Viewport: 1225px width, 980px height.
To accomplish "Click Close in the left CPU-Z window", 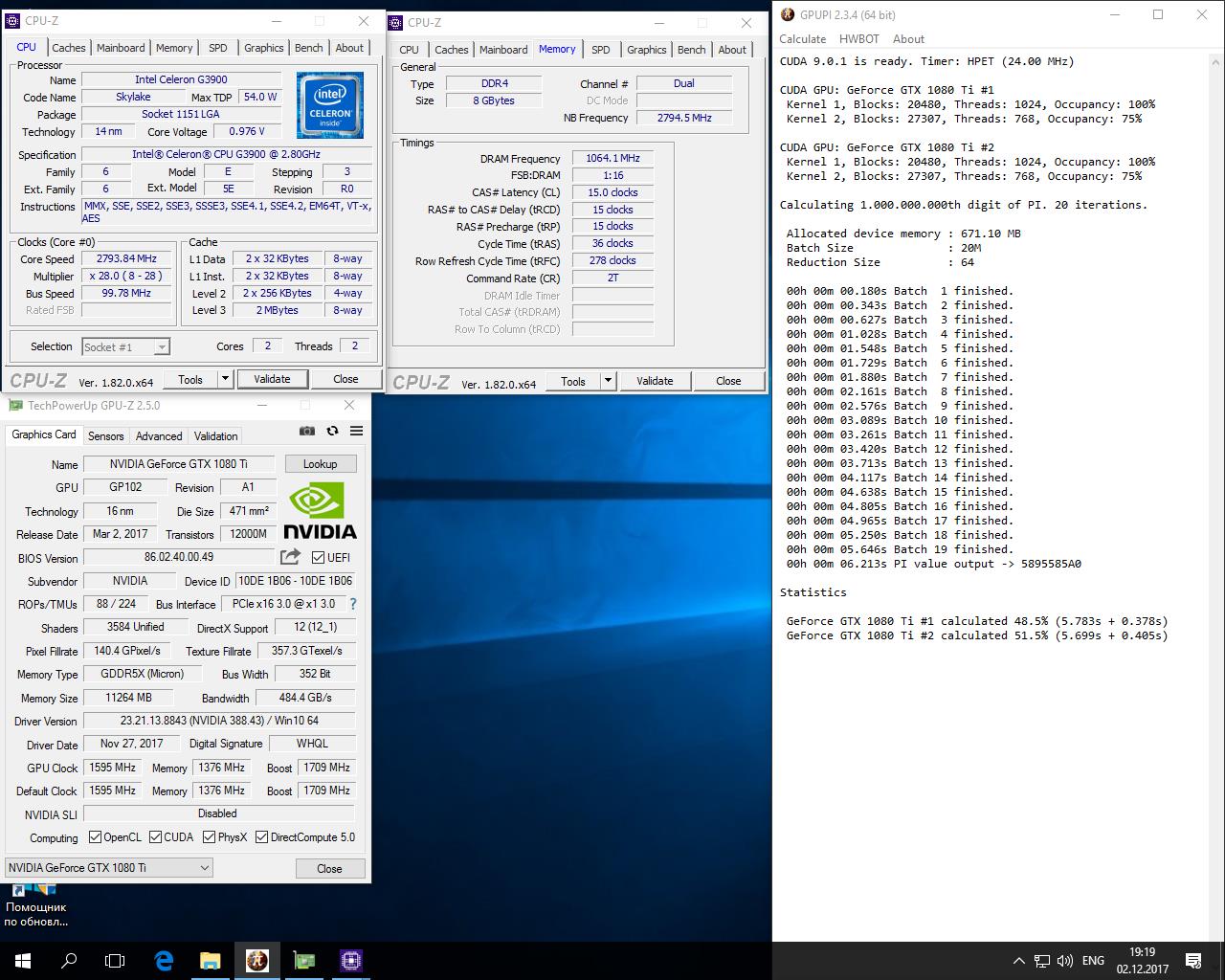I will pyautogui.click(x=345, y=379).
